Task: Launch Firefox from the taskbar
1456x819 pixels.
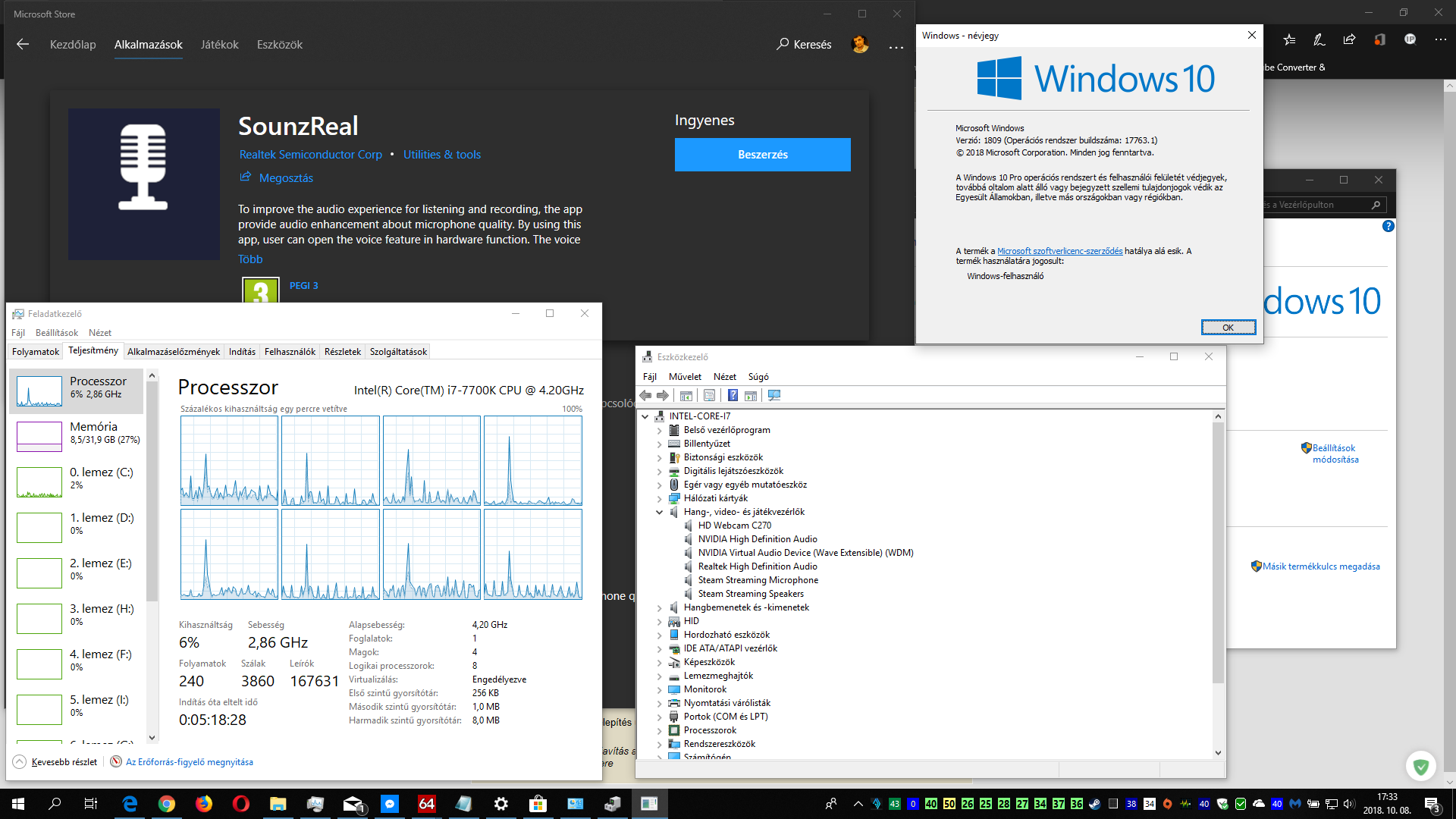Action: [204, 804]
